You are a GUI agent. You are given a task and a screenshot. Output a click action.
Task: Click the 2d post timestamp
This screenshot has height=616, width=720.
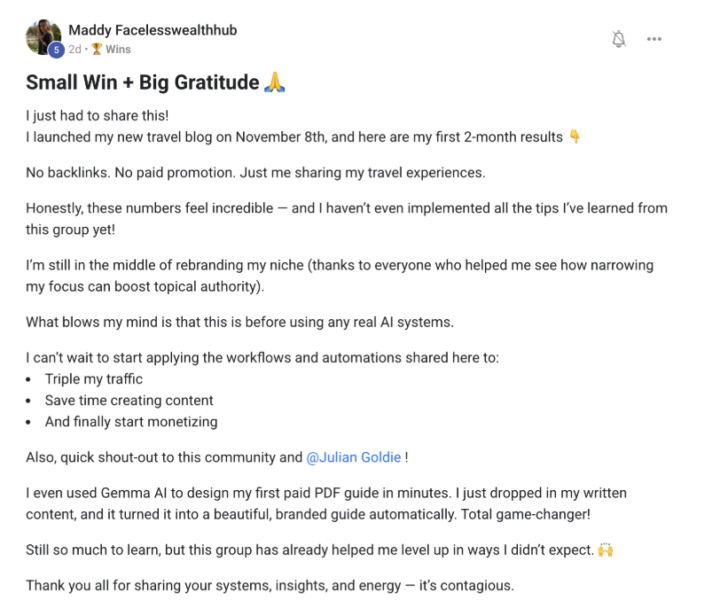point(75,49)
